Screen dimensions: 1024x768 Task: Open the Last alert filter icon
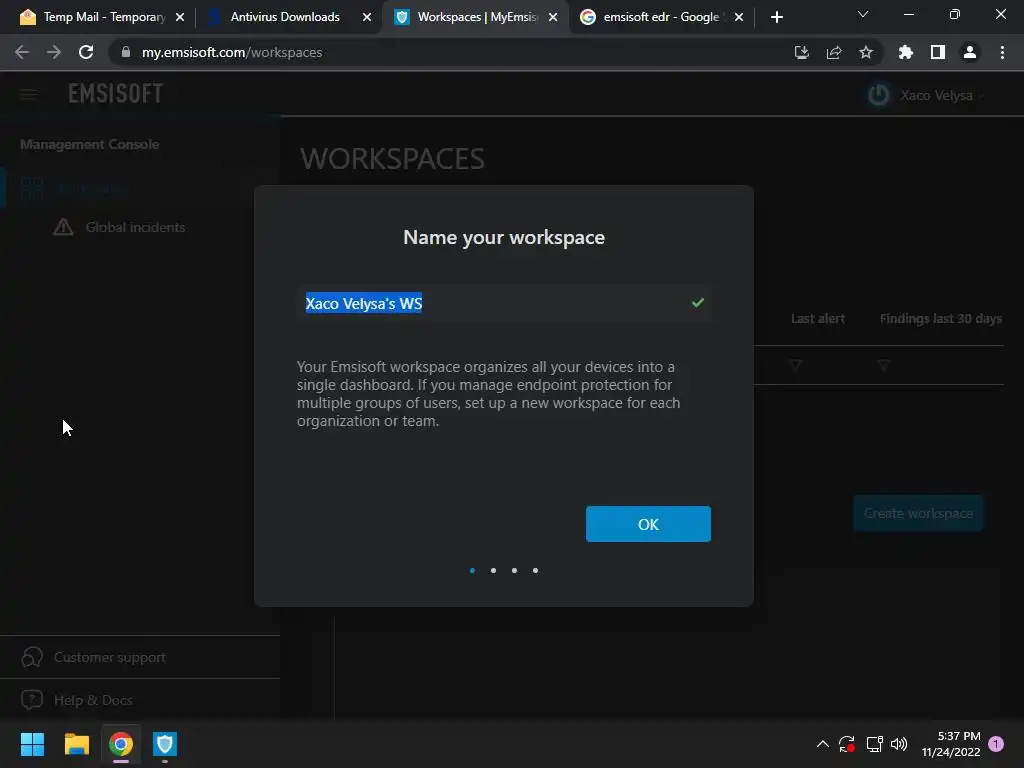[x=795, y=366]
